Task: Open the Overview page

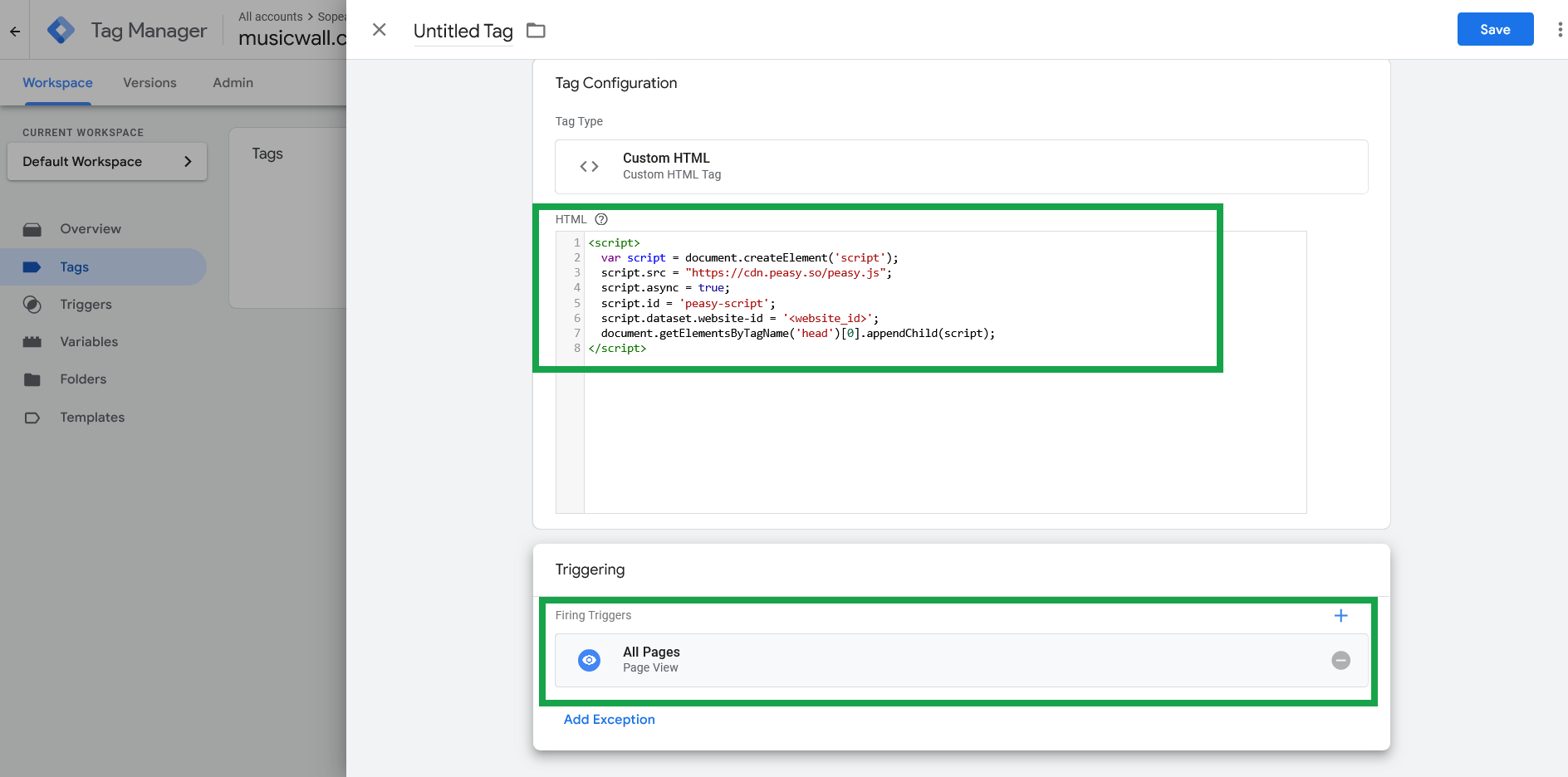Action: tap(90, 228)
